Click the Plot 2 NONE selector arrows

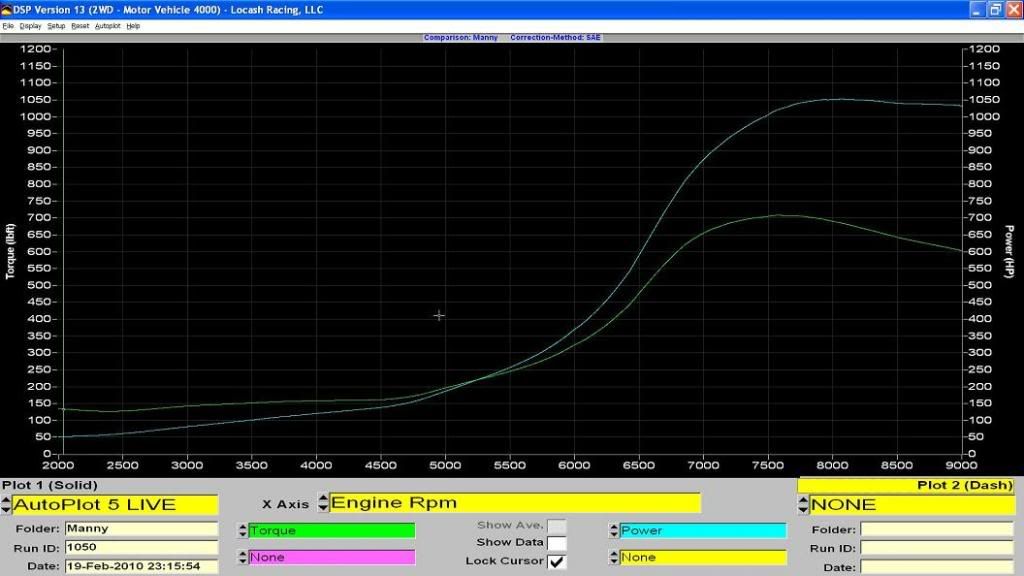[803, 505]
